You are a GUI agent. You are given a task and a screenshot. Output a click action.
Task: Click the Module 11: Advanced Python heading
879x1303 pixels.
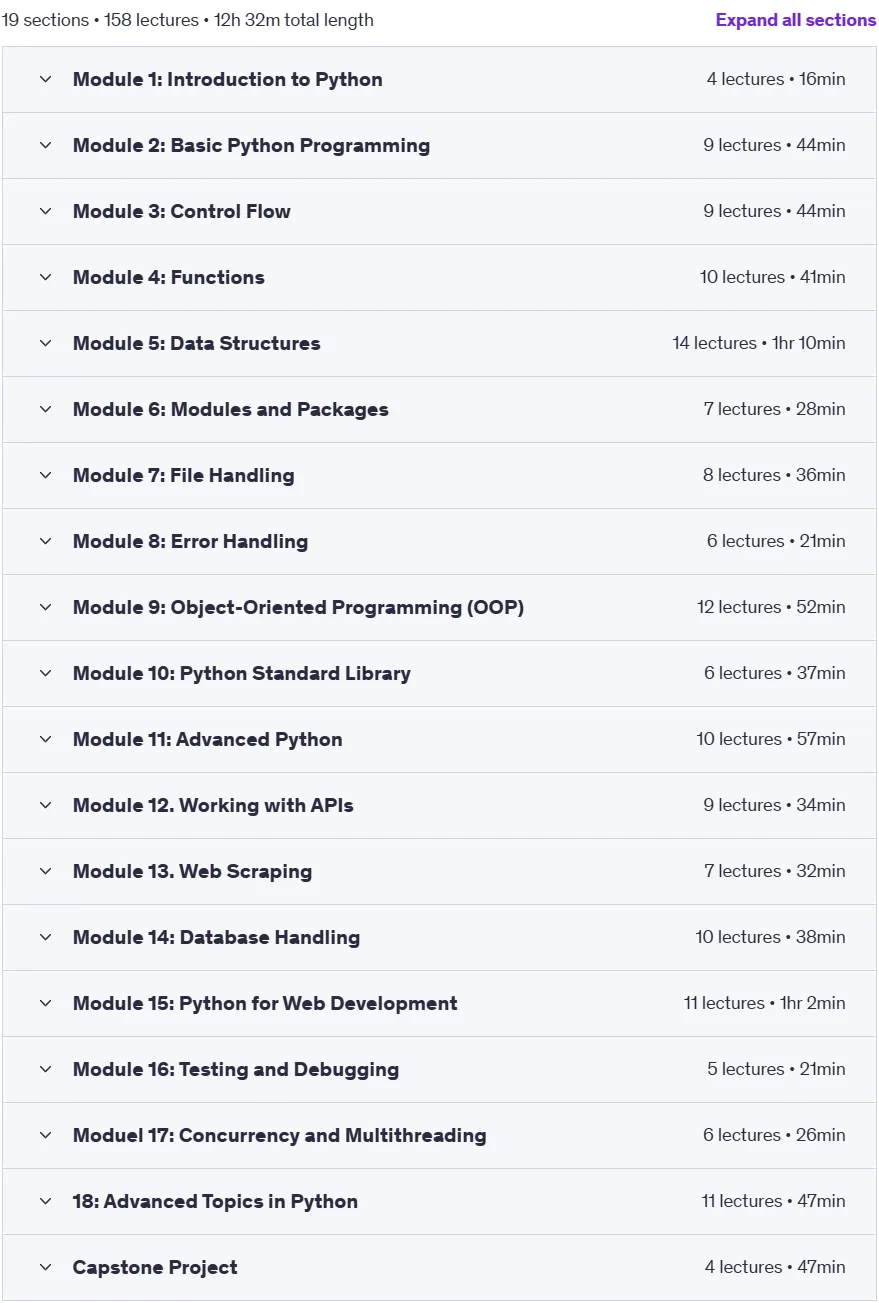(207, 739)
